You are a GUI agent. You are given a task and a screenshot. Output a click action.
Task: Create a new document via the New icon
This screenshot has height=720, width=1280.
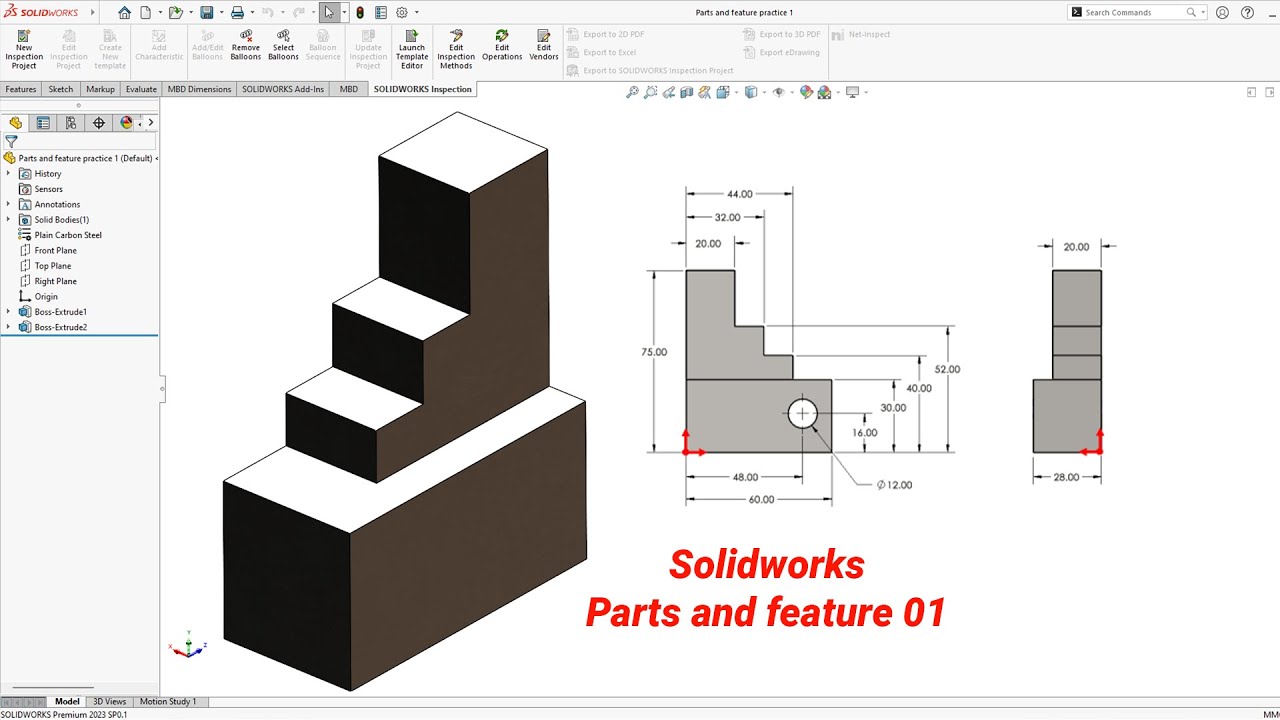(146, 13)
